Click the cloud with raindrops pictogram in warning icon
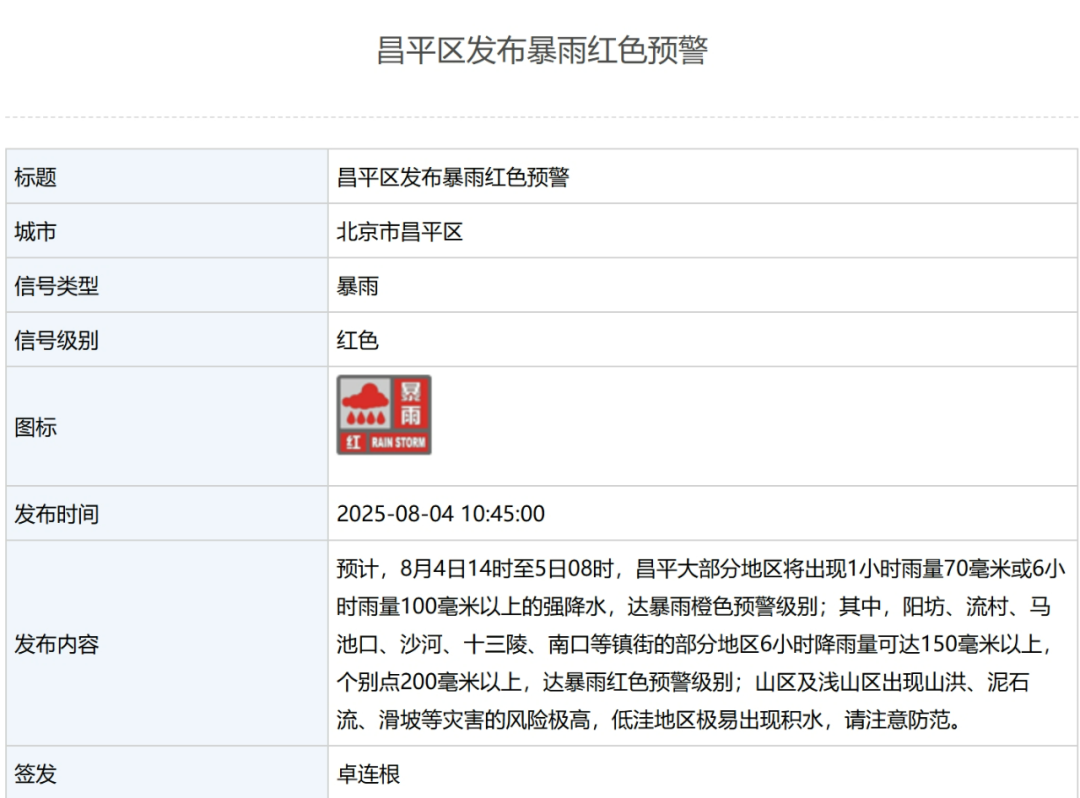The width and height of the screenshot is (1080, 798). pos(367,403)
